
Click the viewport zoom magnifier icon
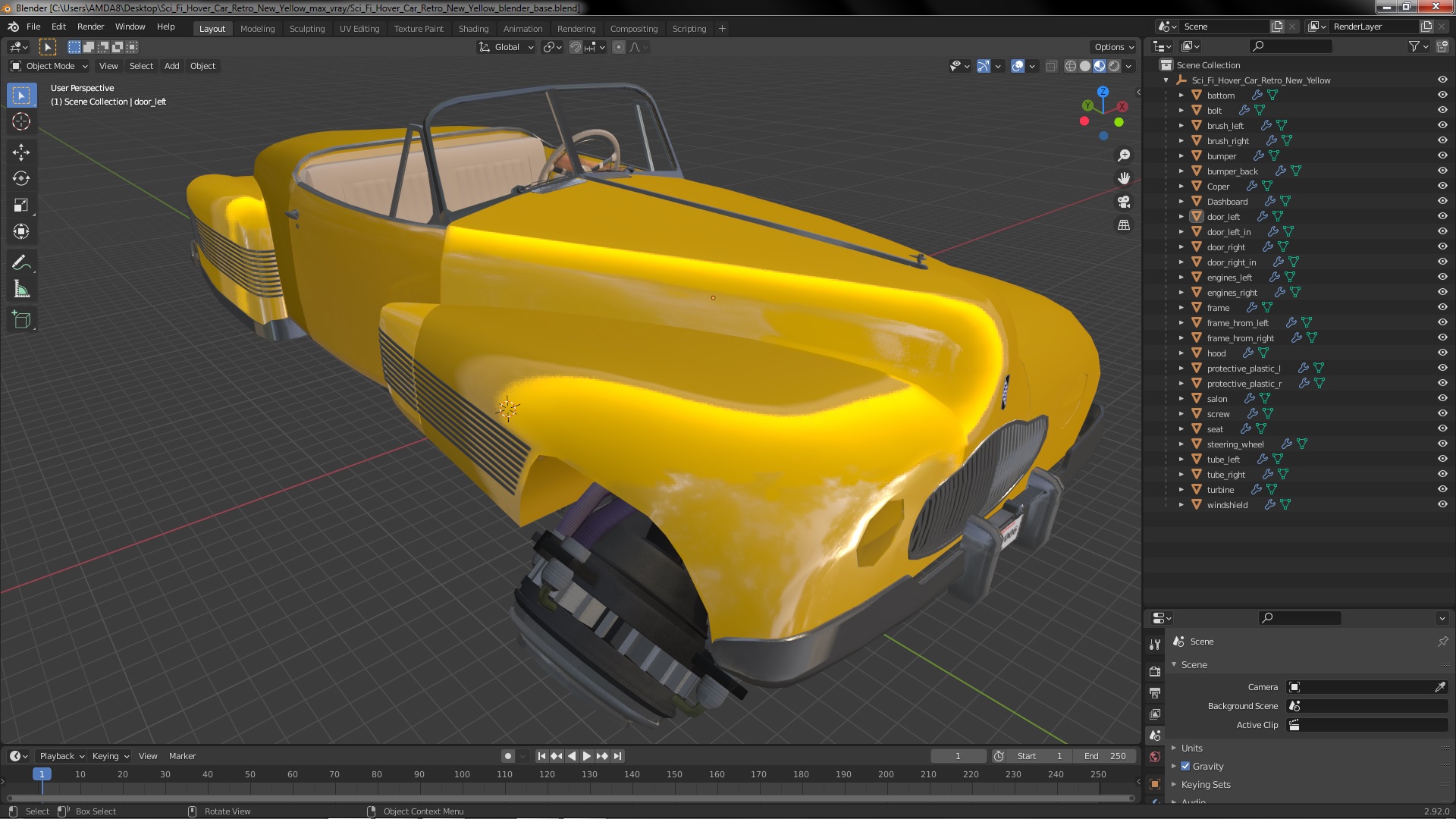(x=1124, y=155)
